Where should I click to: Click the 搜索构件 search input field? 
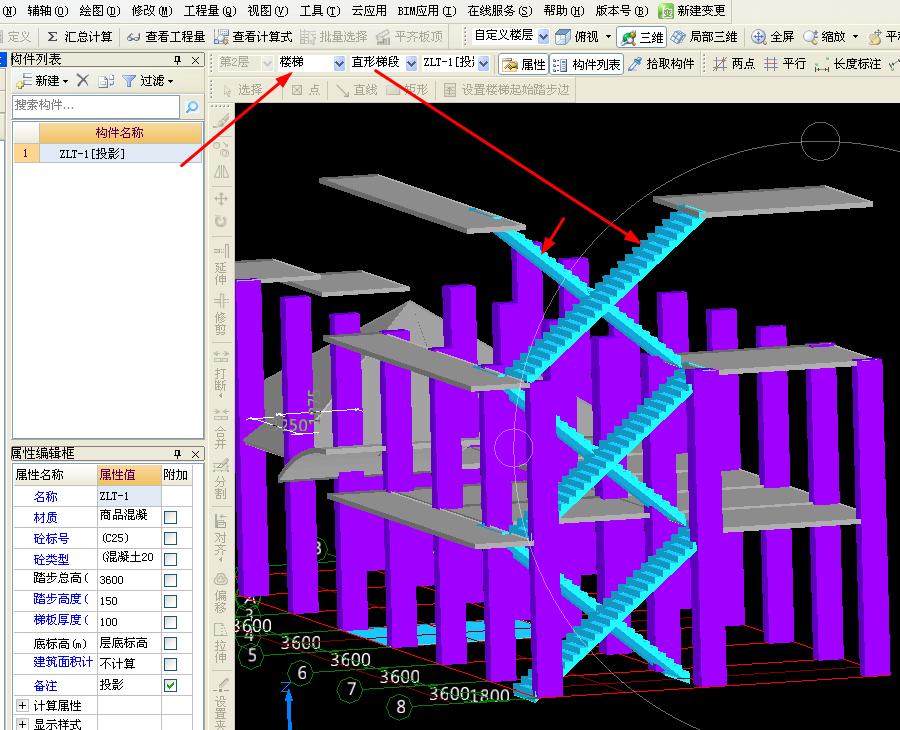pyautogui.click(x=96, y=106)
